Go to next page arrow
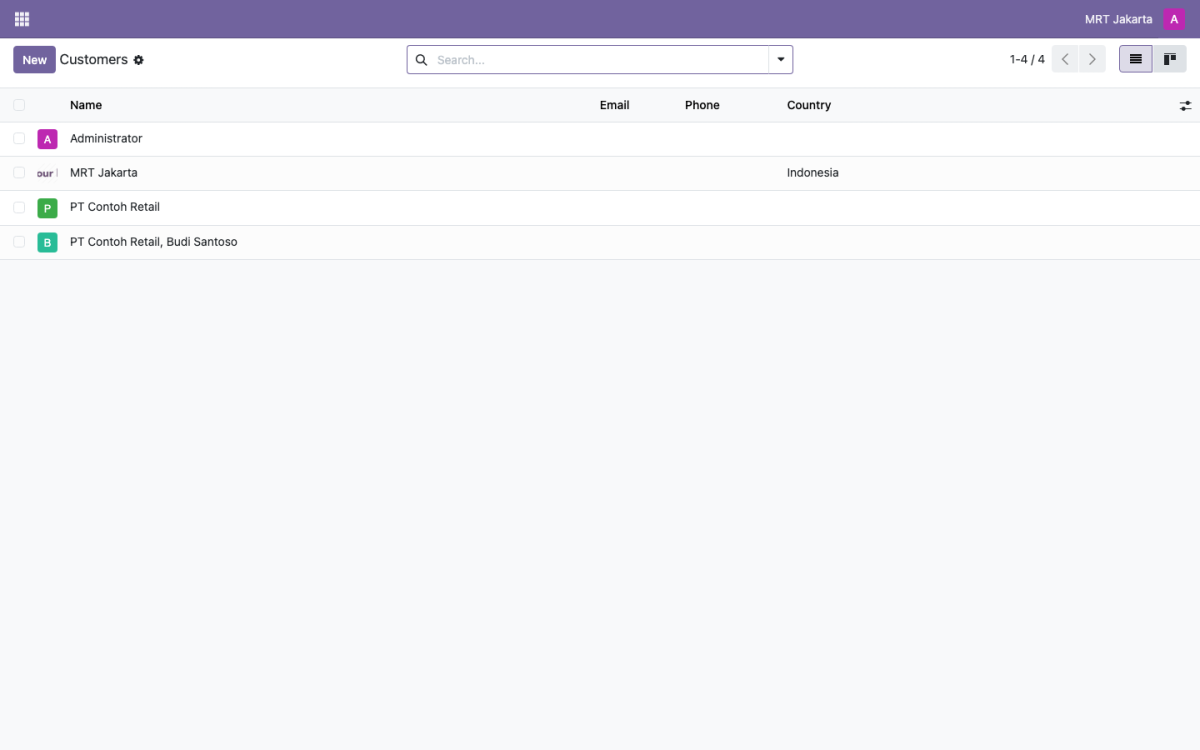Viewport: 1200px width, 750px height. point(1092,60)
